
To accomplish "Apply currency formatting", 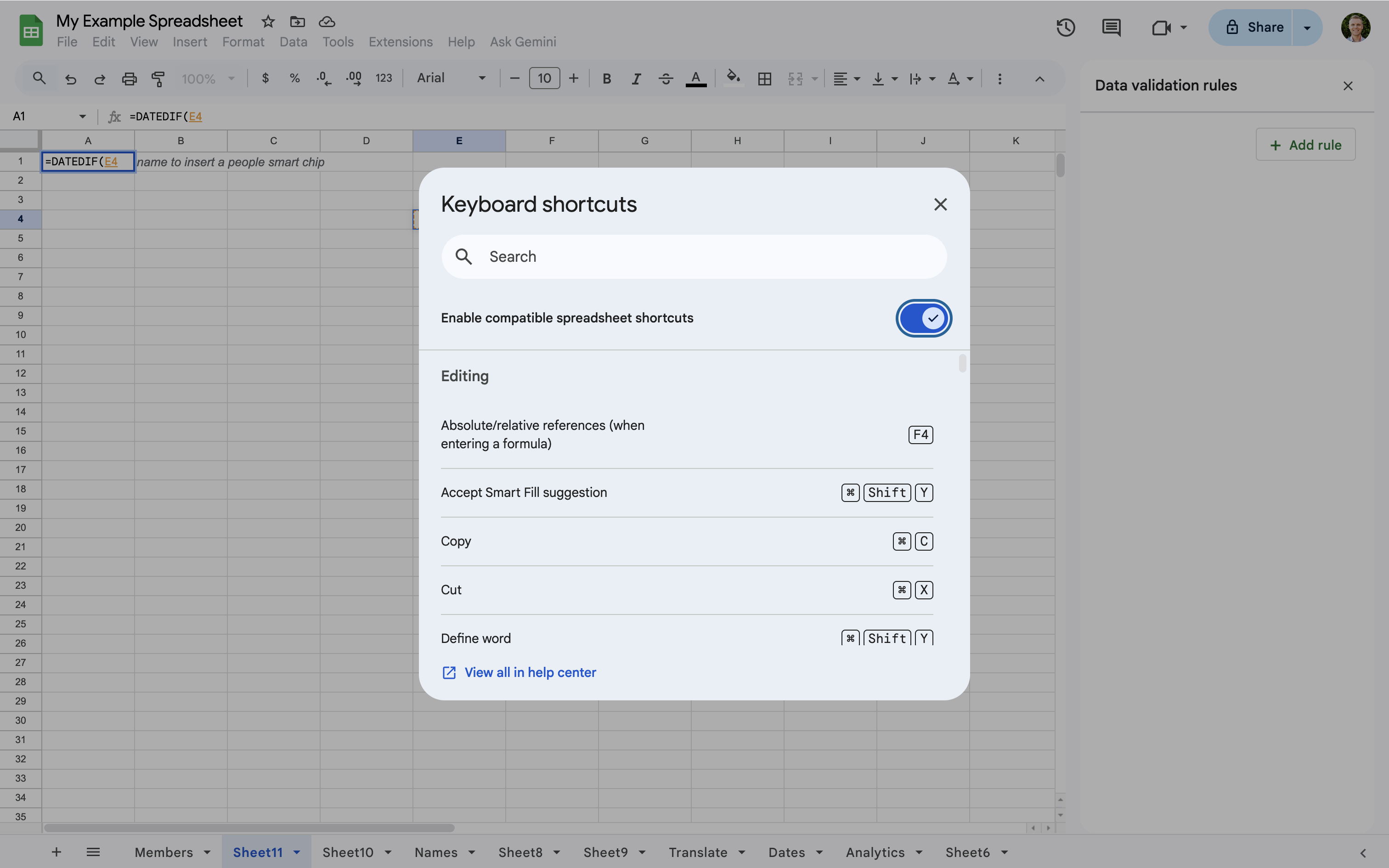I will (265, 79).
